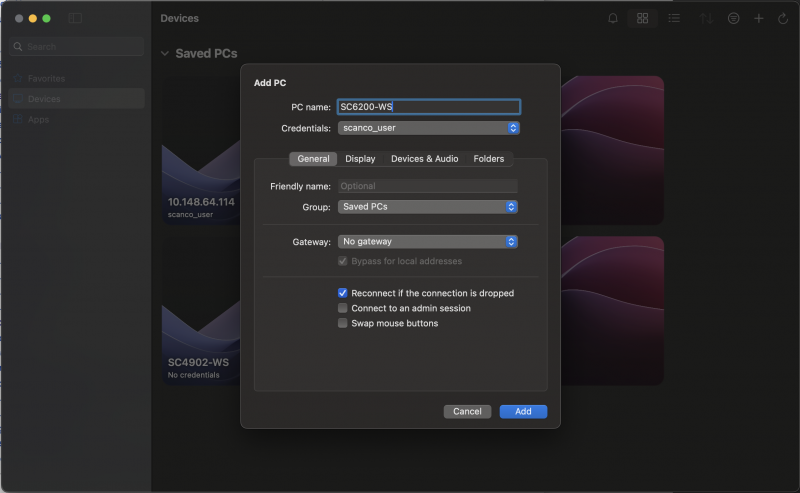Select the General tab
Image resolution: width=800 pixels, height=493 pixels.
pos(313,159)
